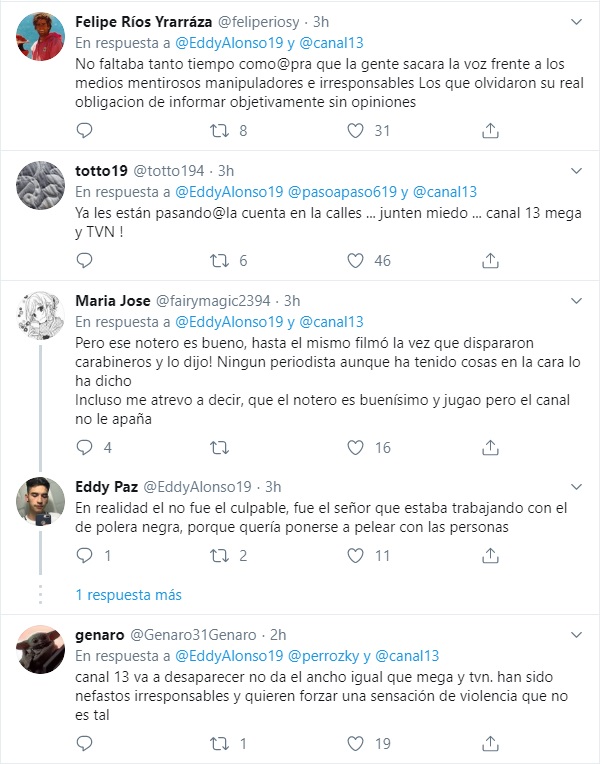Retweet totto19's tweet
Viewport: 606px width, 764px height.
pos(220,261)
